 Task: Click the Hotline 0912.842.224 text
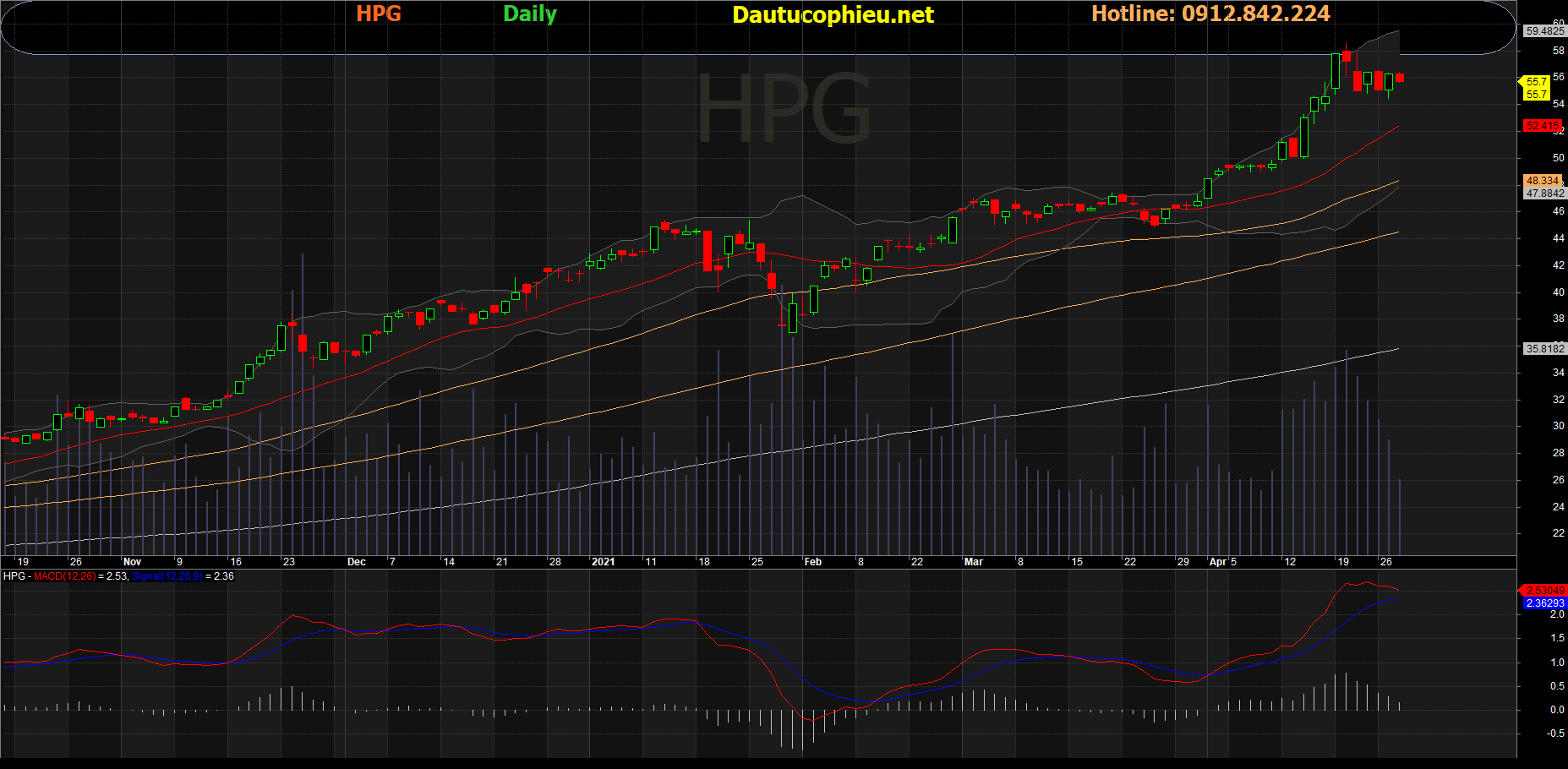click(1210, 14)
